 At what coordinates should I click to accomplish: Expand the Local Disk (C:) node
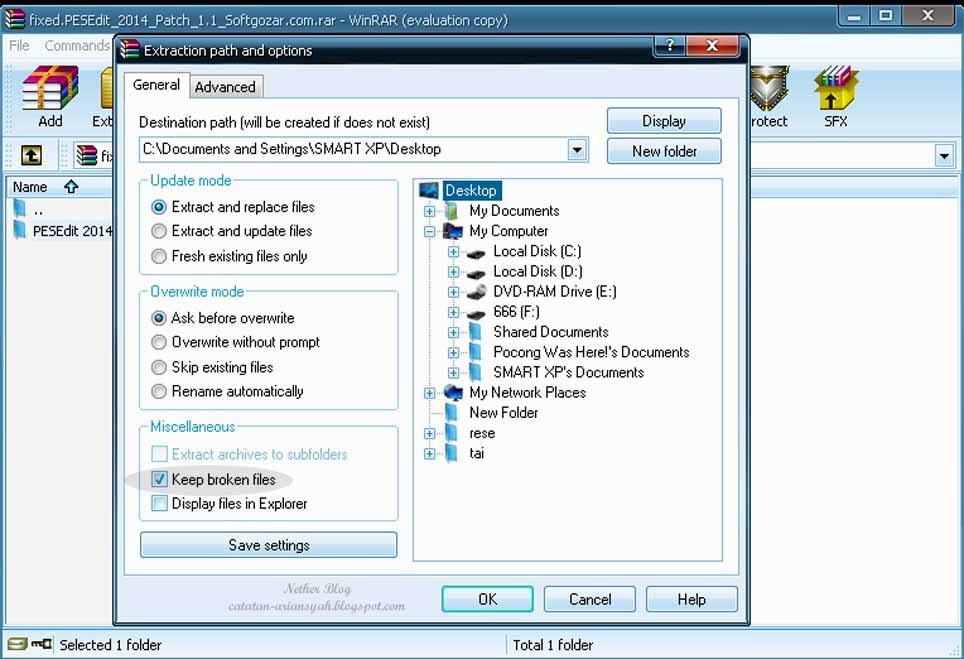pyautogui.click(x=453, y=252)
